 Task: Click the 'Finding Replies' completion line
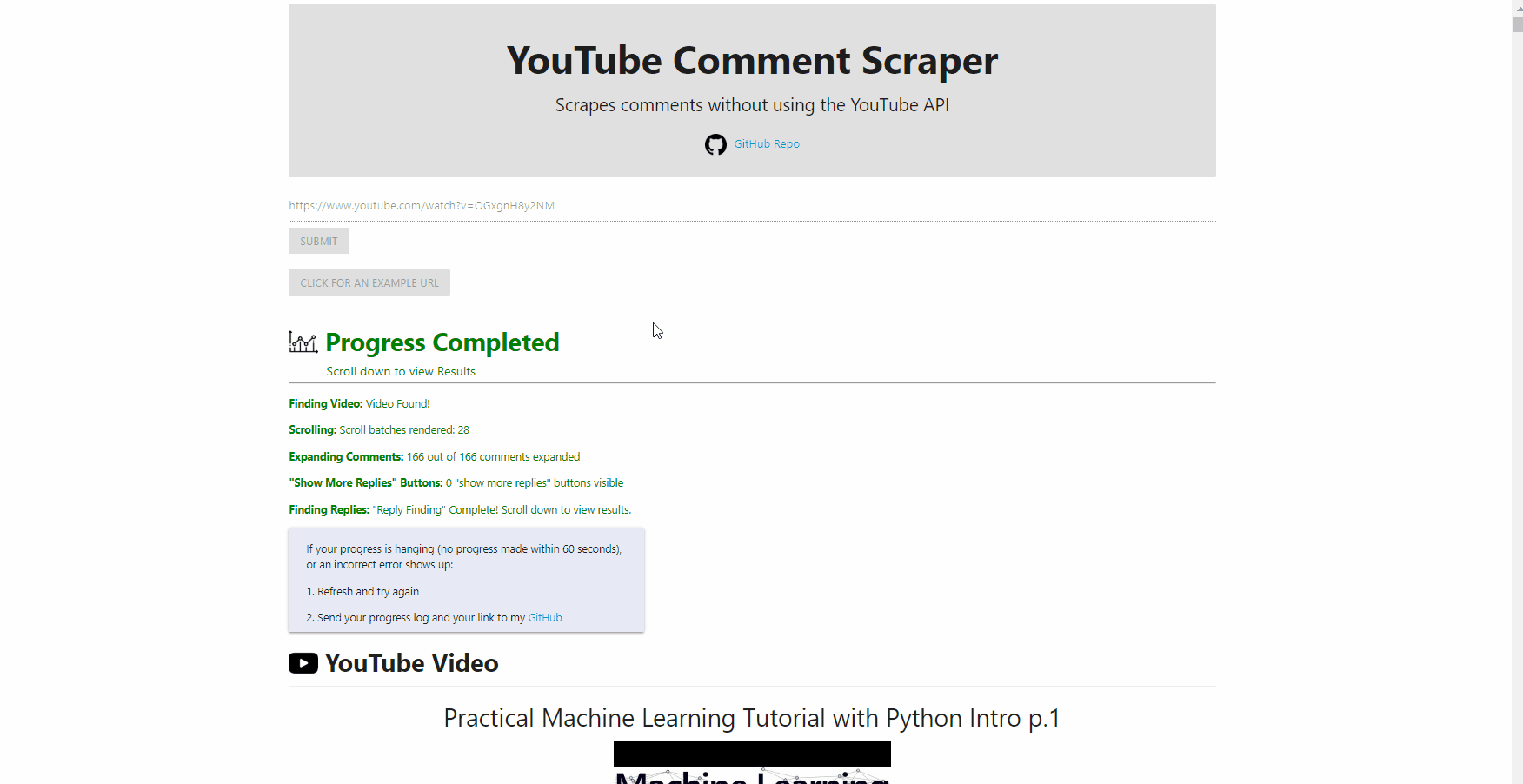pos(460,509)
